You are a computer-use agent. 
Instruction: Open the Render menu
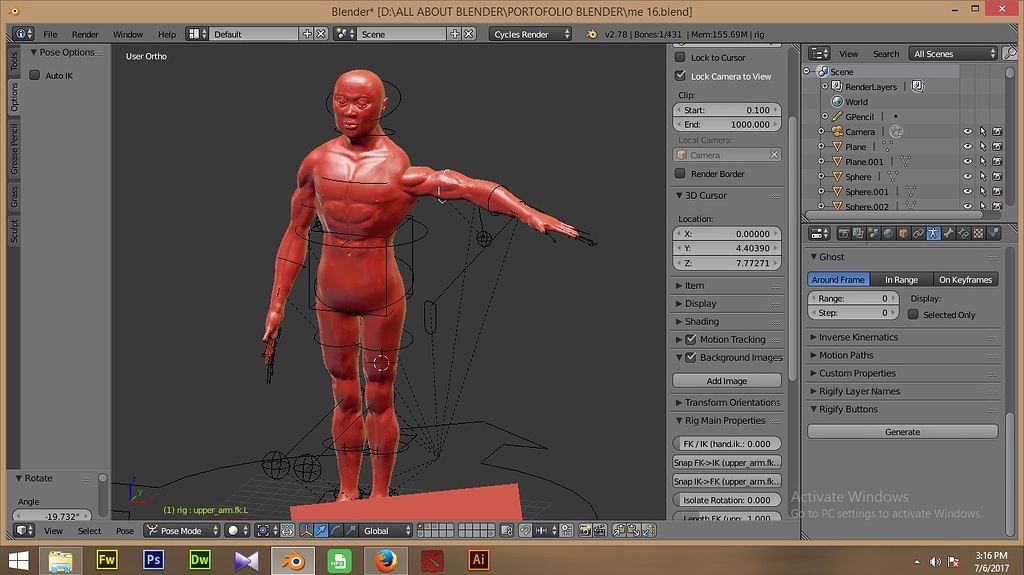click(x=85, y=34)
